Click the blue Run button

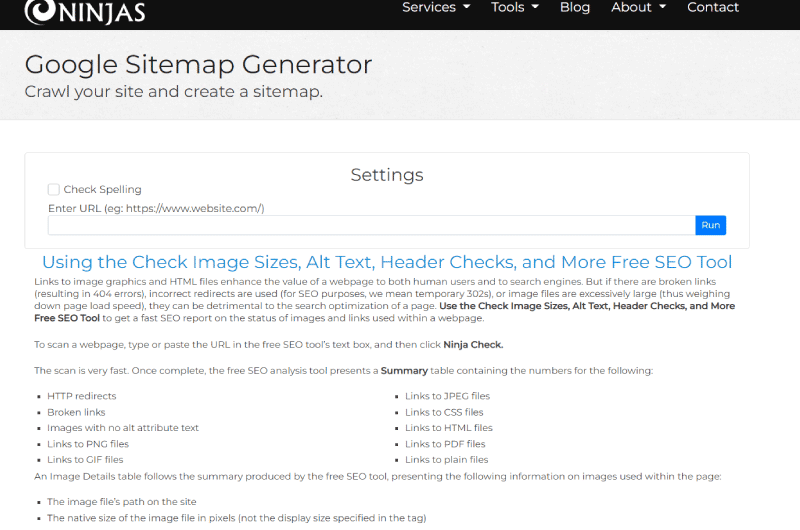pyautogui.click(x=710, y=225)
